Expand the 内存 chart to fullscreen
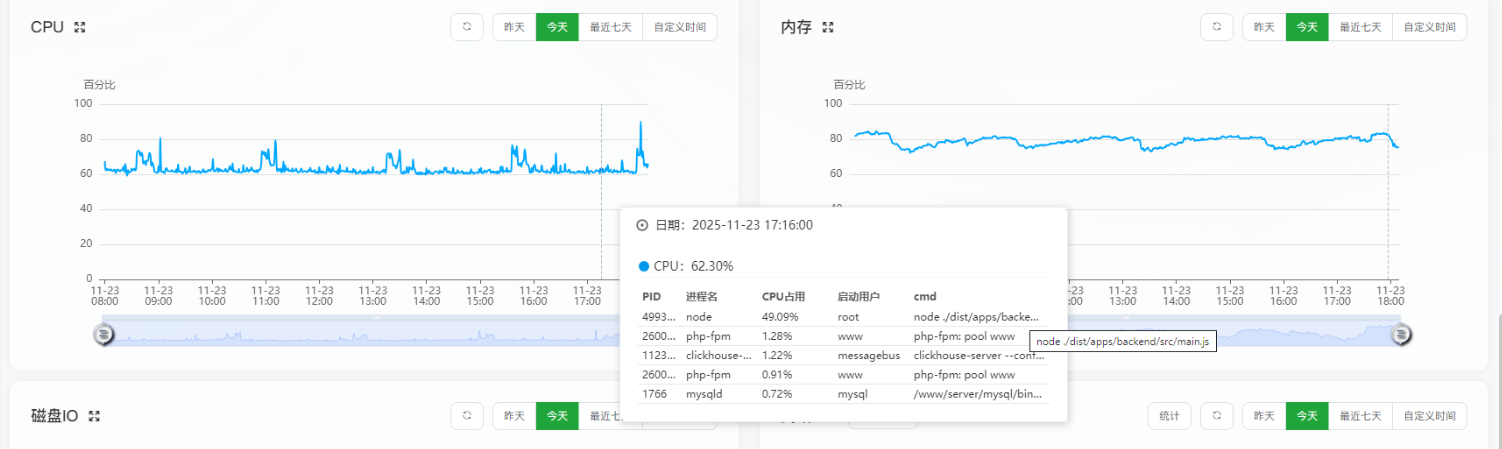This screenshot has height=449, width=1502. (828, 27)
